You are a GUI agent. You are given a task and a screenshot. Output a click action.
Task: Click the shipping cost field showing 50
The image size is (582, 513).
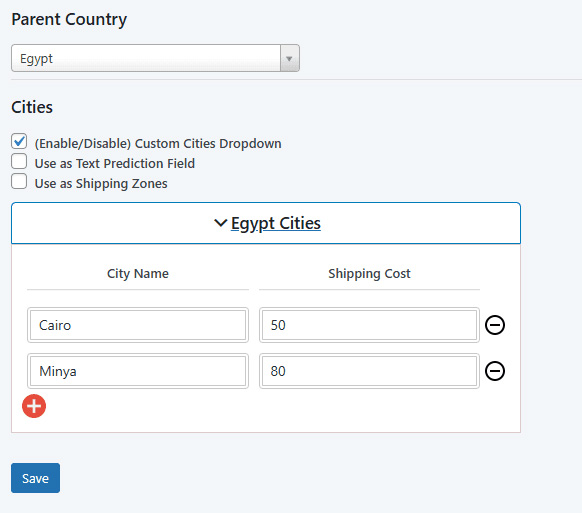(369, 325)
